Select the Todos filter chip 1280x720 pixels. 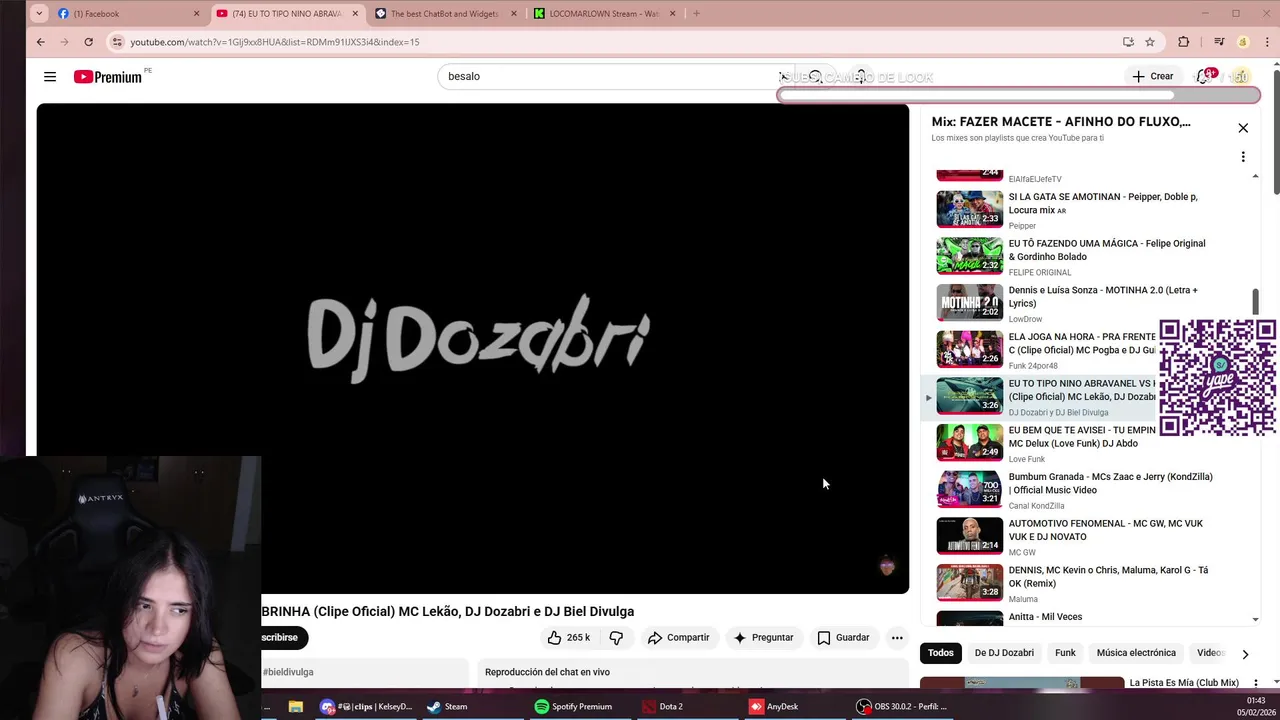(941, 653)
